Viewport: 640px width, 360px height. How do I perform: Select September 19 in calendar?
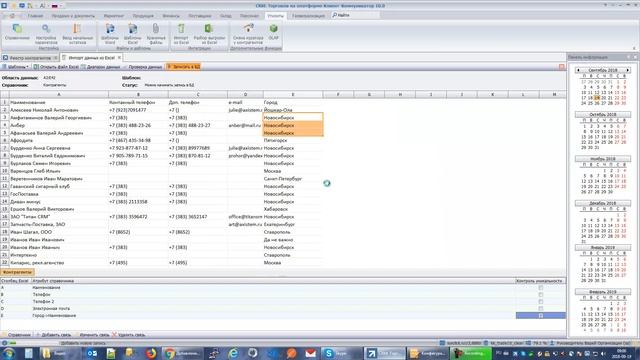pyautogui.click(x=597, y=98)
